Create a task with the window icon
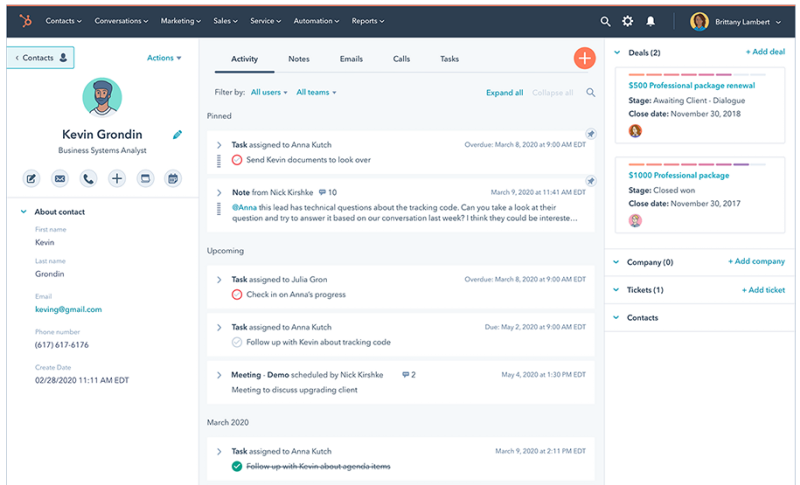Screen dimensions: 800x485 [x=145, y=178]
